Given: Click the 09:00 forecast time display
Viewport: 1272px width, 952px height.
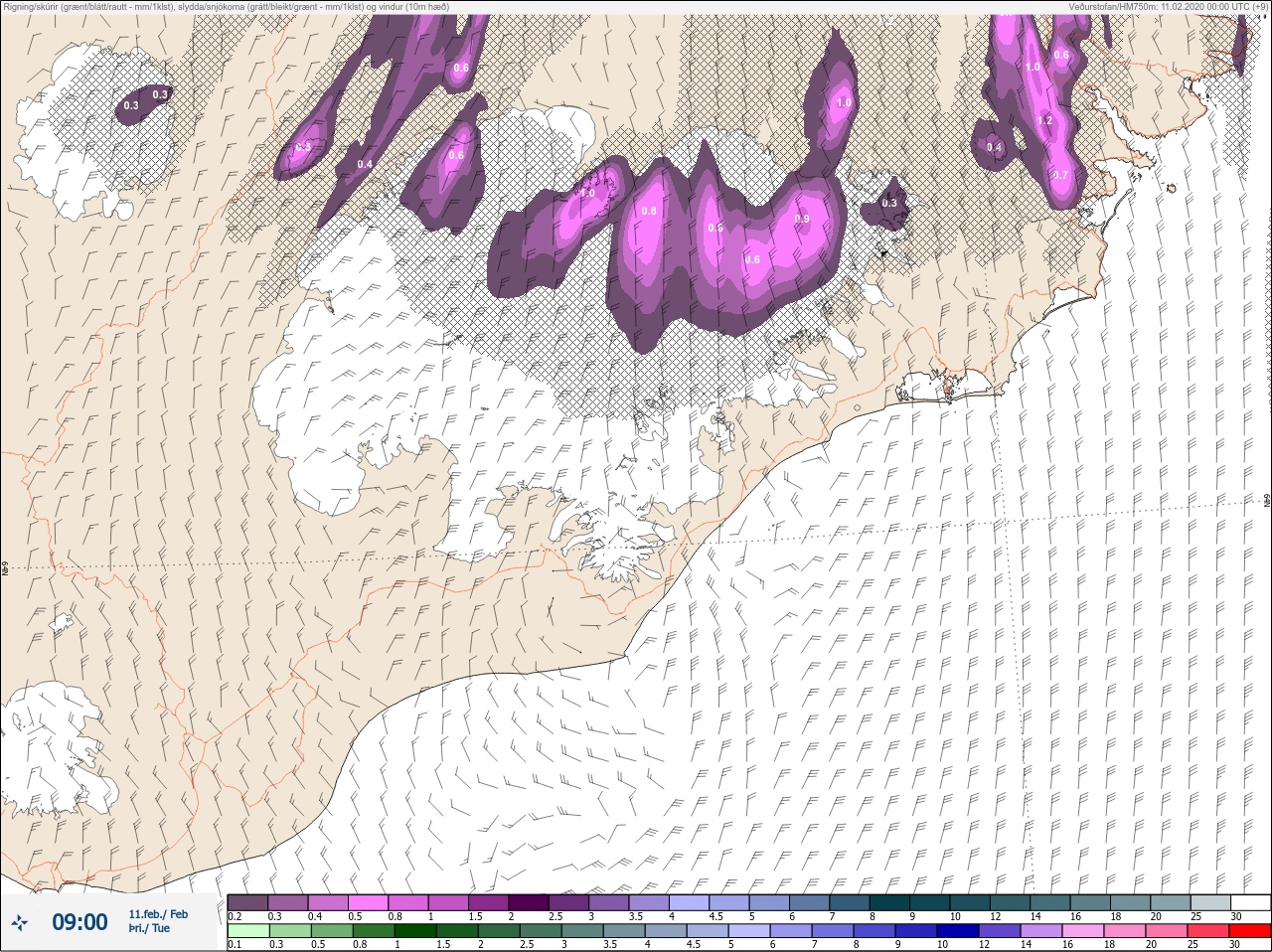Looking at the screenshot, I should pyautogui.click(x=79, y=923).
